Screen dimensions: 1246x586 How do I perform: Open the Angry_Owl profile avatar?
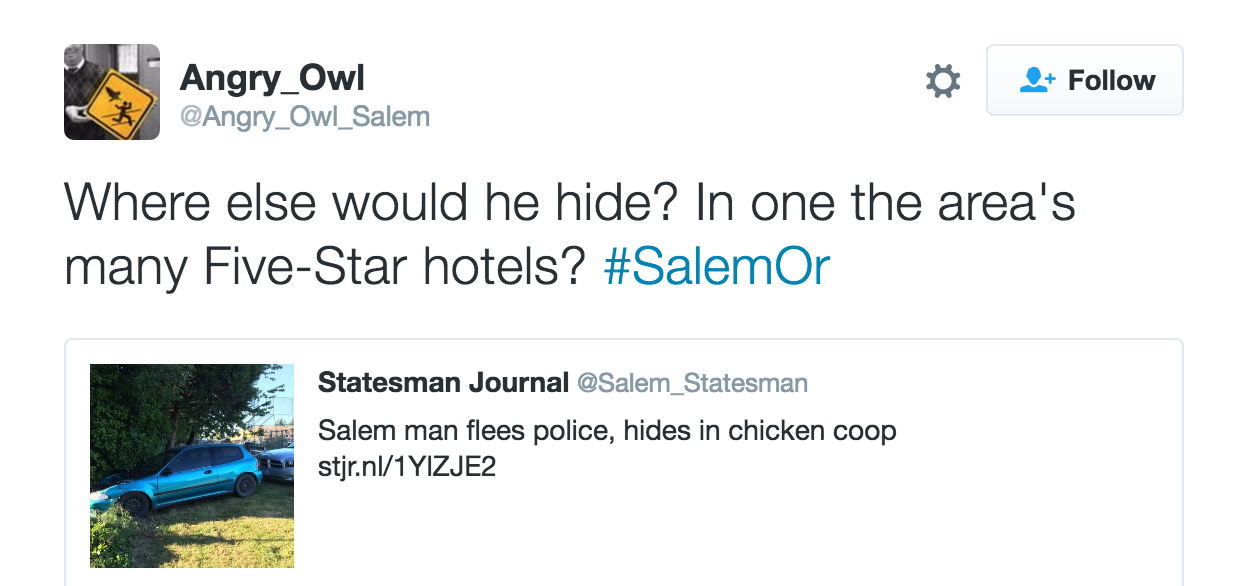(x=112, y=92)
